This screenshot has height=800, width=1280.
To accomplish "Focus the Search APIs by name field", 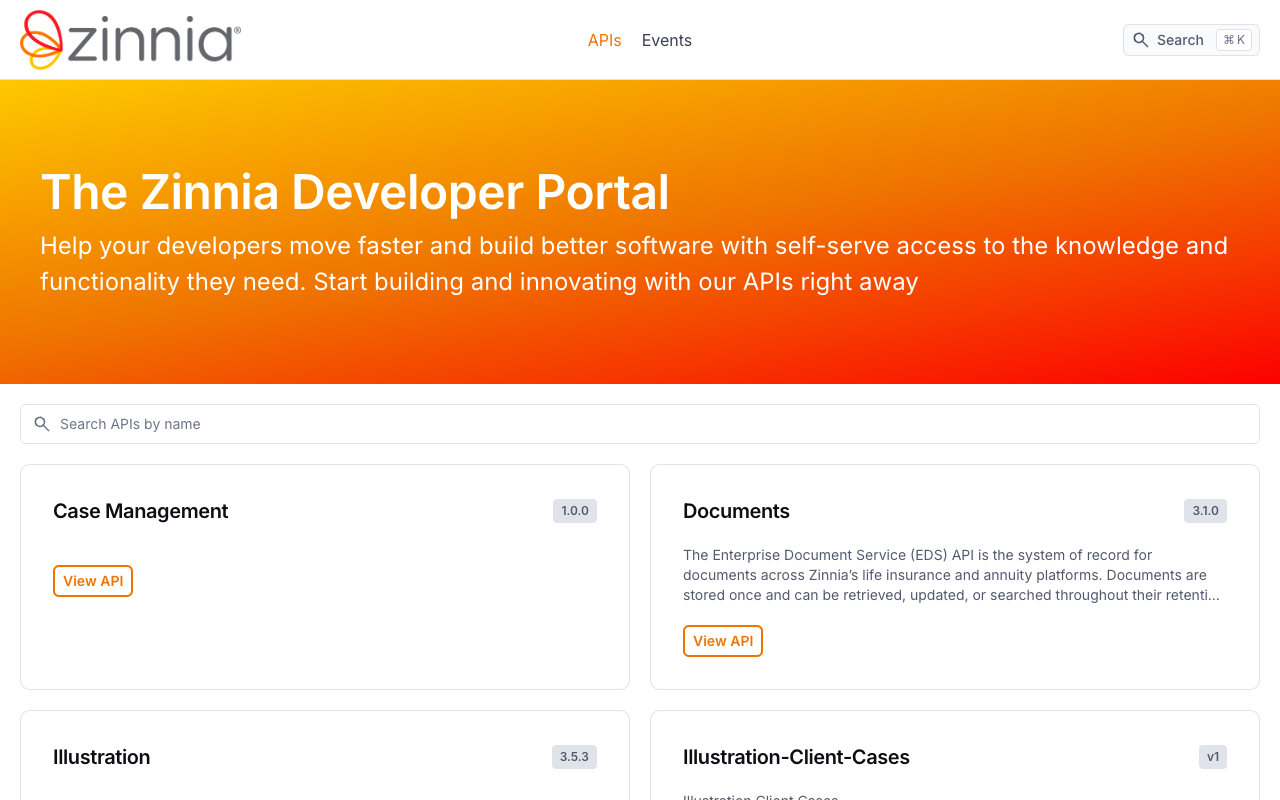I will (640, 424).
